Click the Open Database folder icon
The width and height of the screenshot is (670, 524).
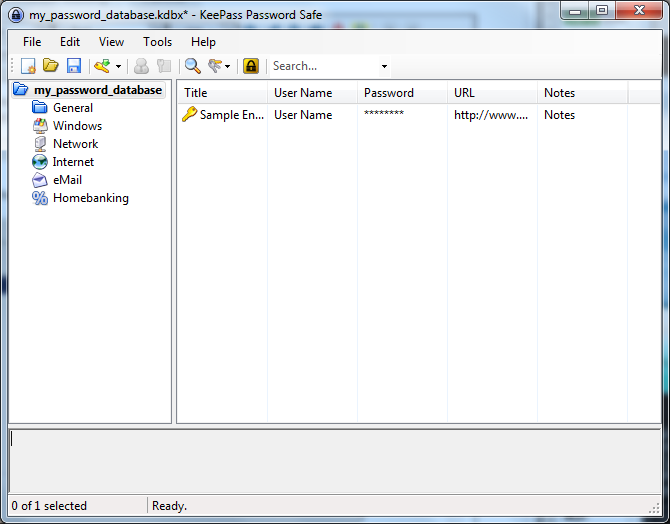[50, 66]
